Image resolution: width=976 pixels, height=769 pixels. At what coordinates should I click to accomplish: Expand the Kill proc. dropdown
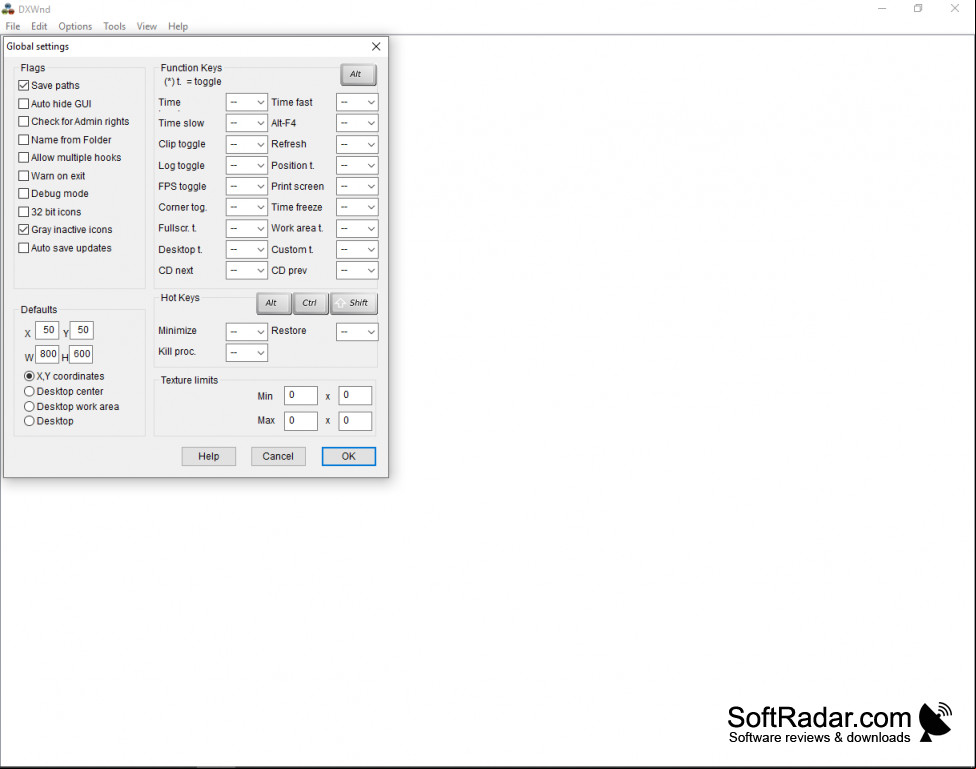tap(246, 353)
